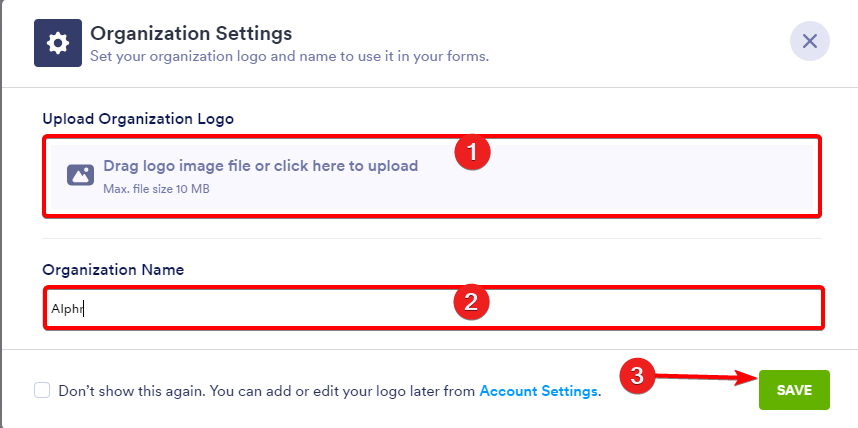Click the Organization Name field label
Viewport: 858px width, 428px height.
point(113,270)
